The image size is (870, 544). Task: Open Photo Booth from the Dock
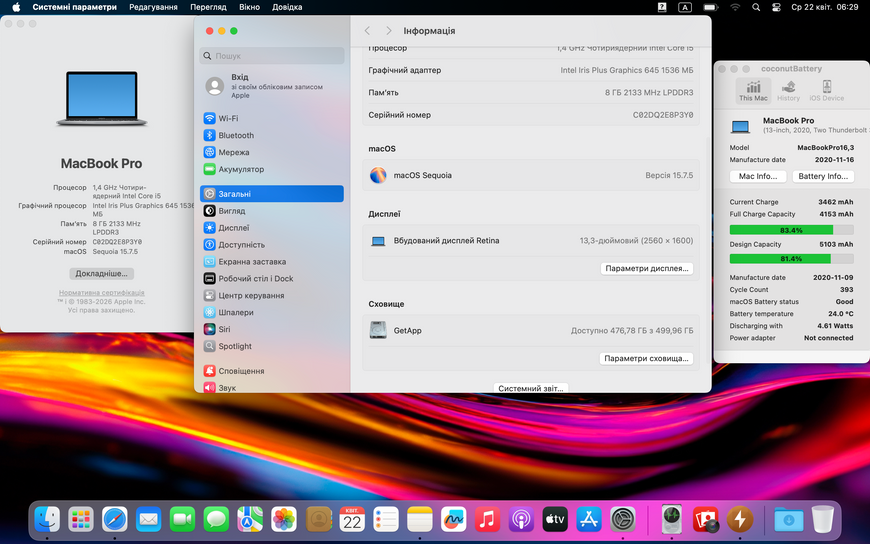pyautogui.click(x=706, y=520)
